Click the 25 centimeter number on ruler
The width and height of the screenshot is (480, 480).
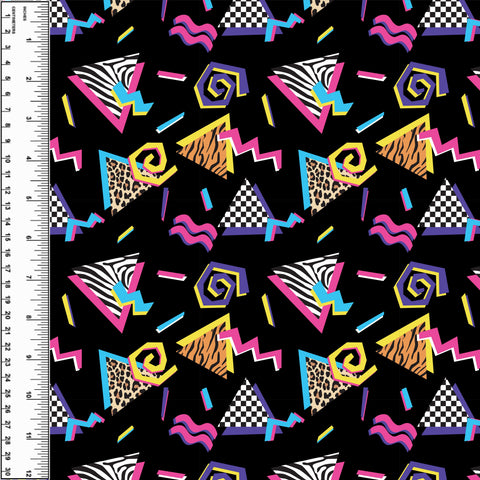(7, 394)
